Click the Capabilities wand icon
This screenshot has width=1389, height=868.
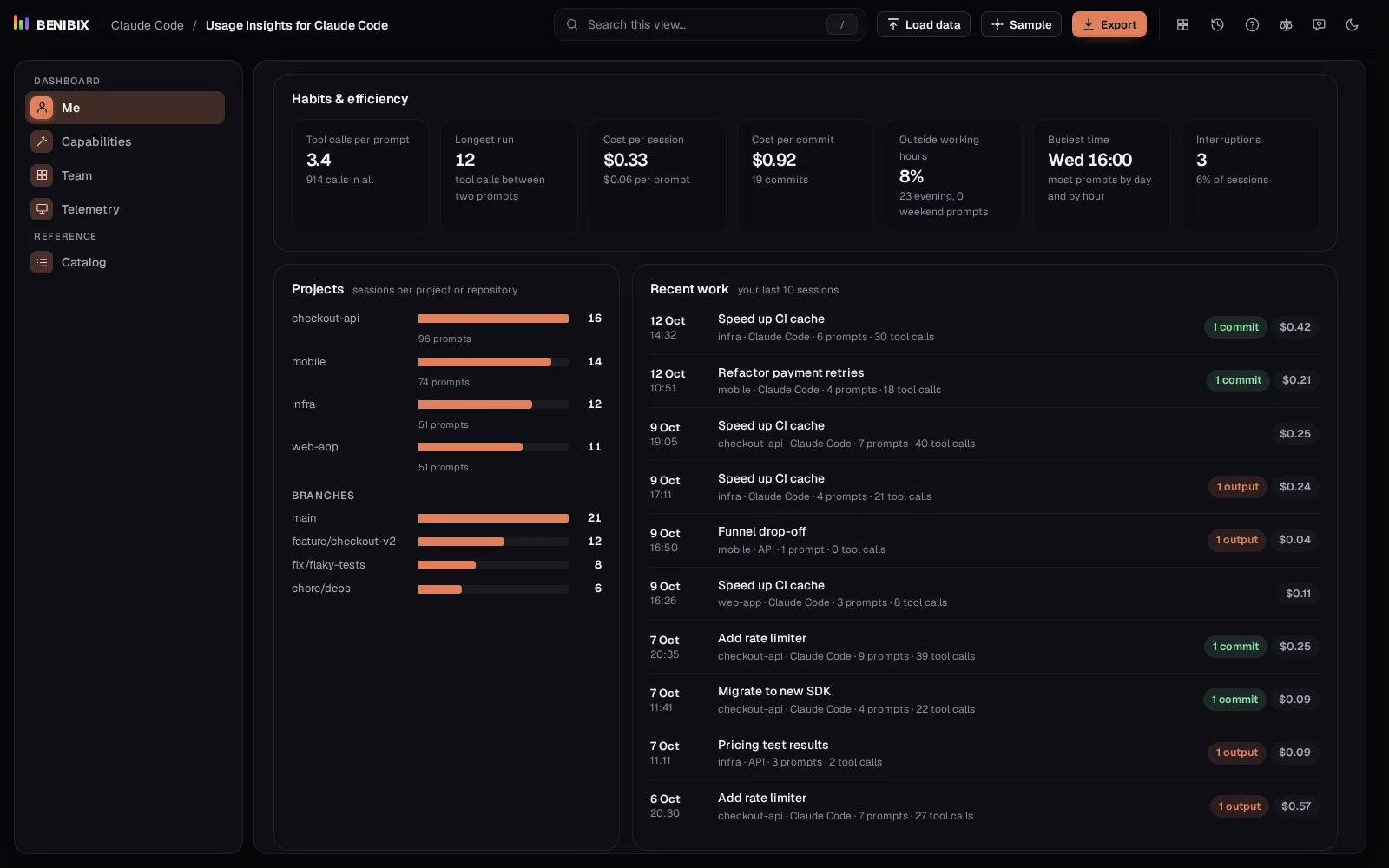coord(42,141)
